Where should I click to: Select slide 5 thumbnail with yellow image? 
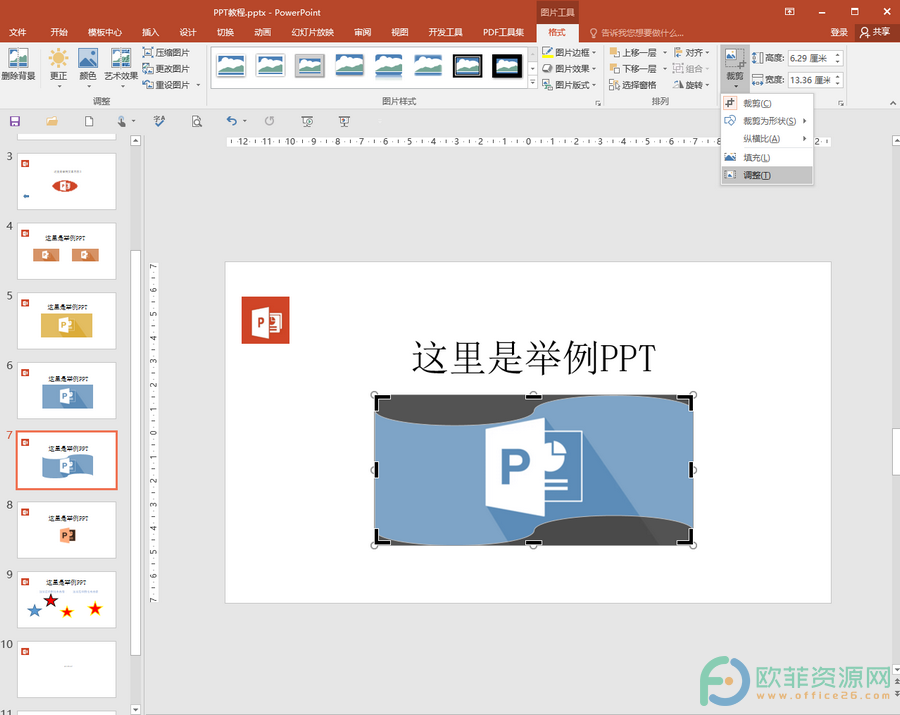(x=67, y=321)
